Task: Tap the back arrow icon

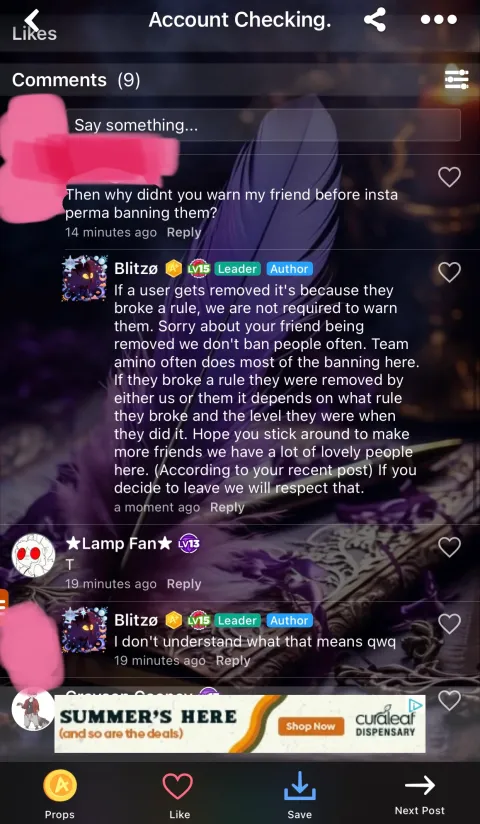Action: 33,20
